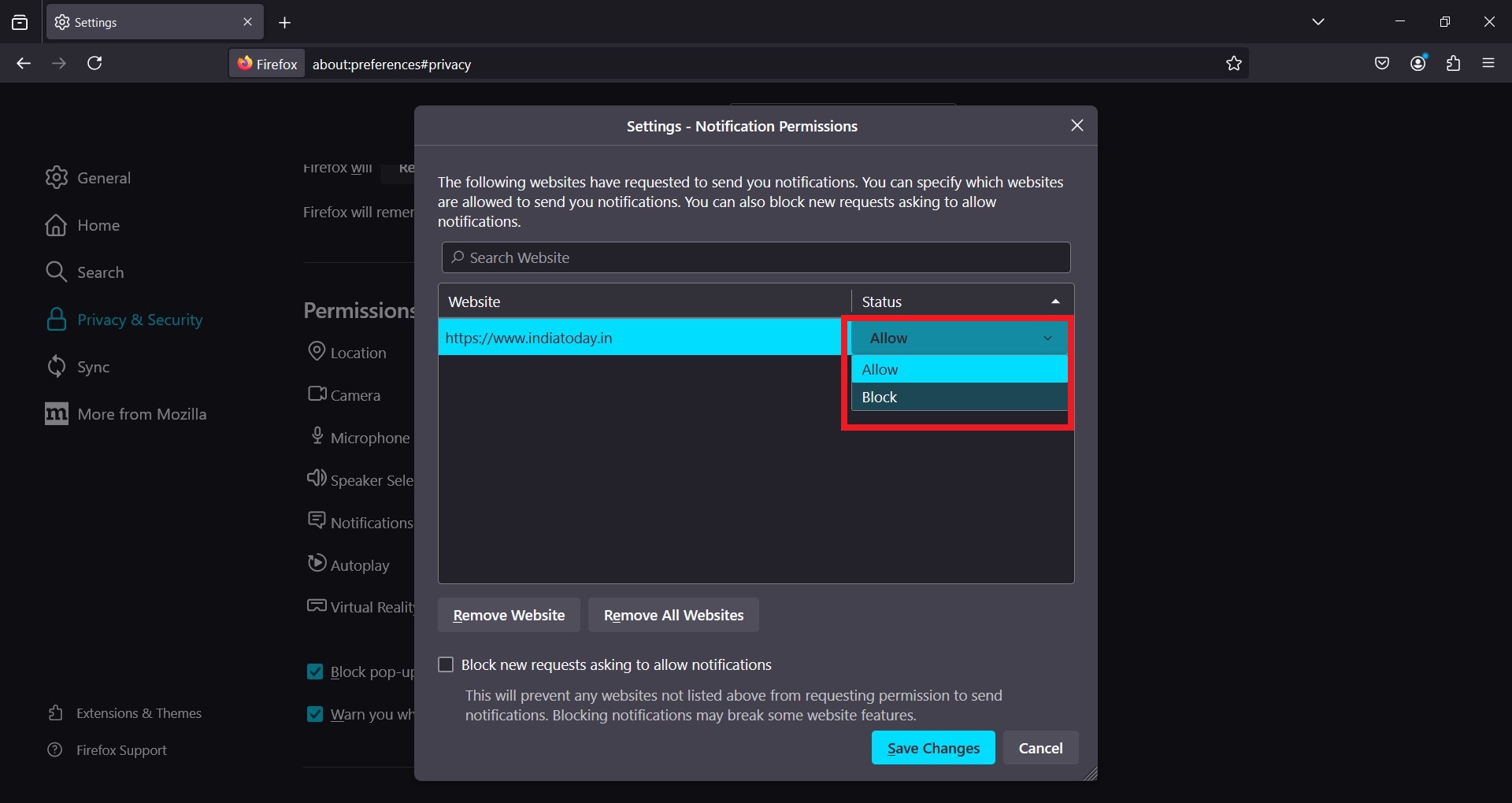Go to Sync settings category
This screenshot has width=1512, height=803.
click(x=77, y=367)
